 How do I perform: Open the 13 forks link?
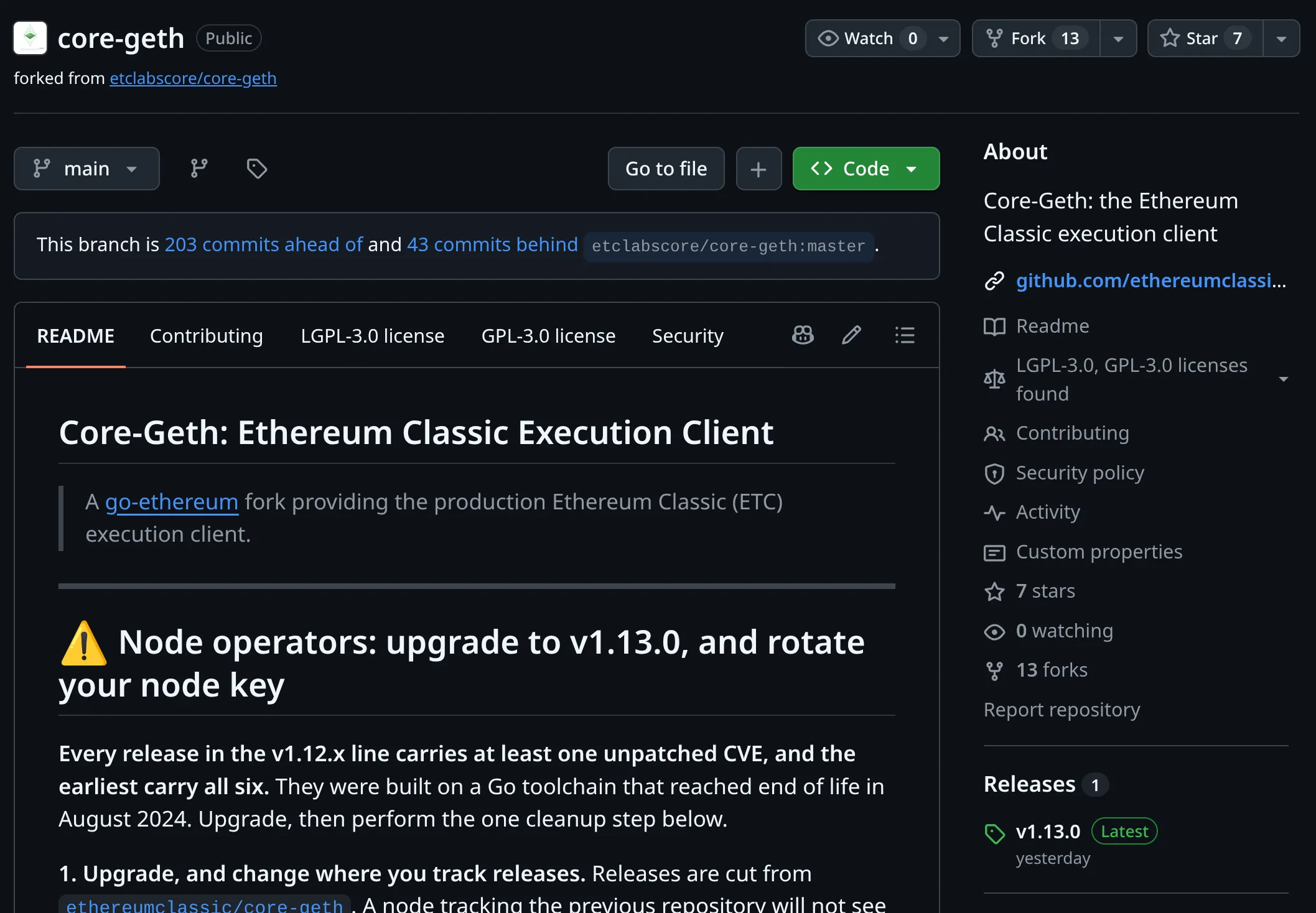1052,670
